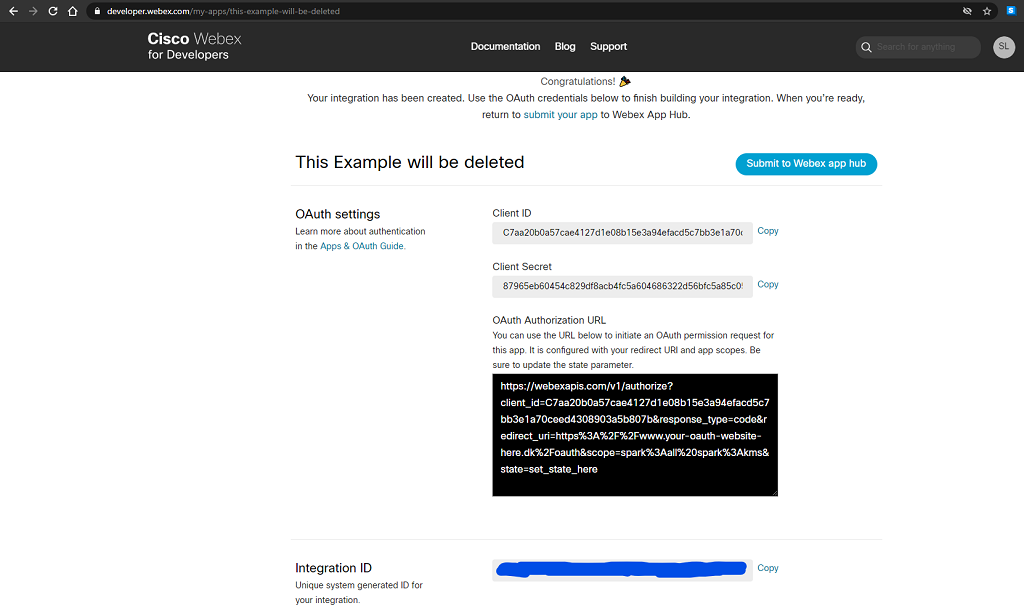Click the Integration ID heading
Image resolution: width=1024 pixels, height=608 pixels.
tap(333, 568)
